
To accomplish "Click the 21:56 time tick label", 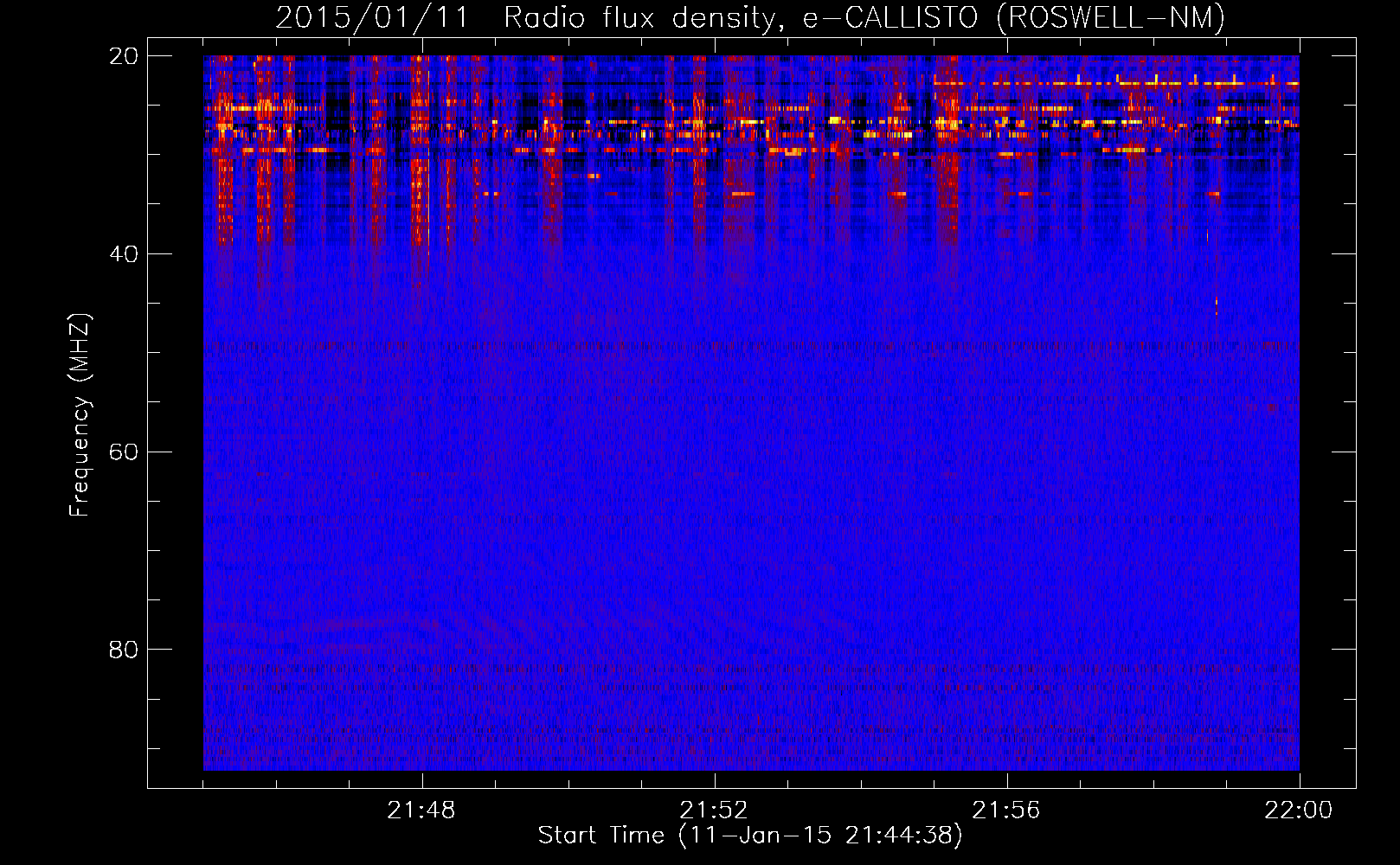I will coord(1006,811).
